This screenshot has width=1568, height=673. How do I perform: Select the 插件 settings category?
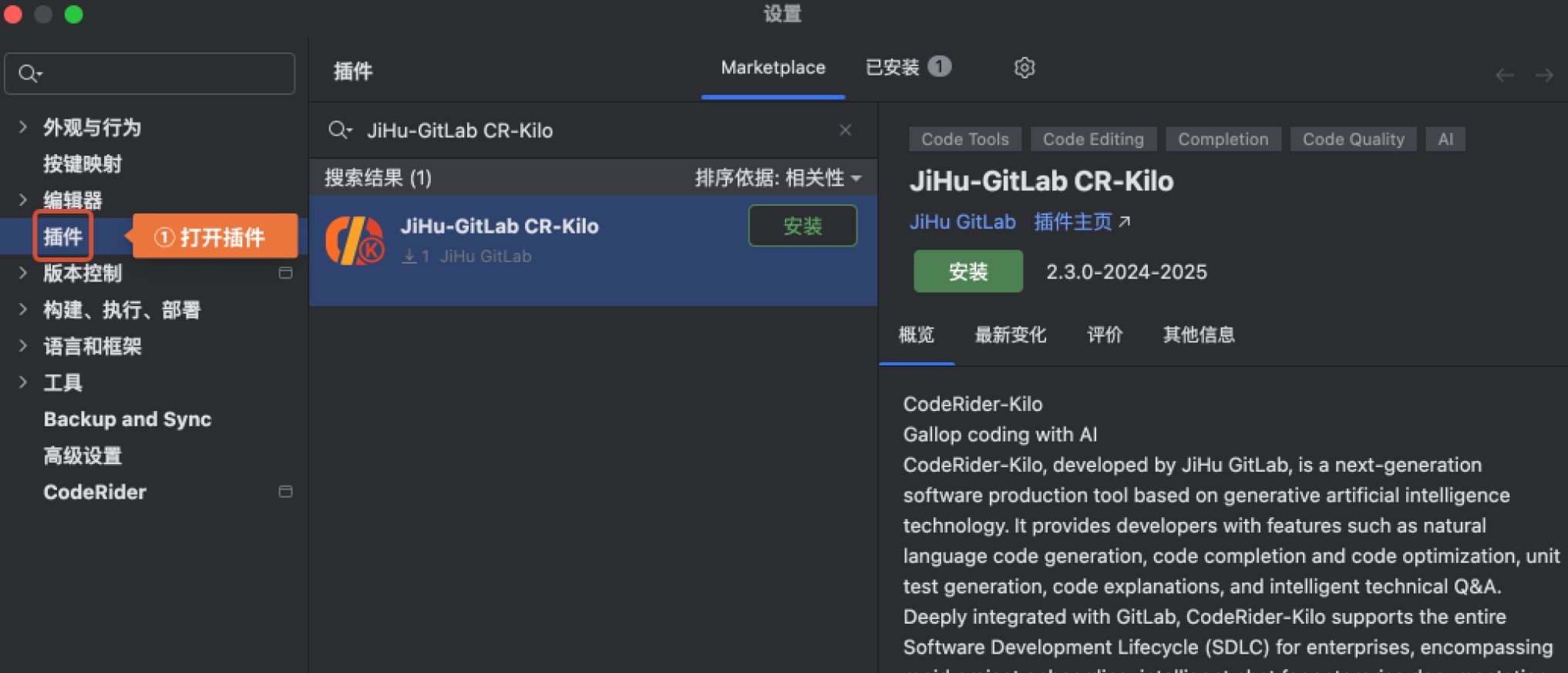[63, 237]
